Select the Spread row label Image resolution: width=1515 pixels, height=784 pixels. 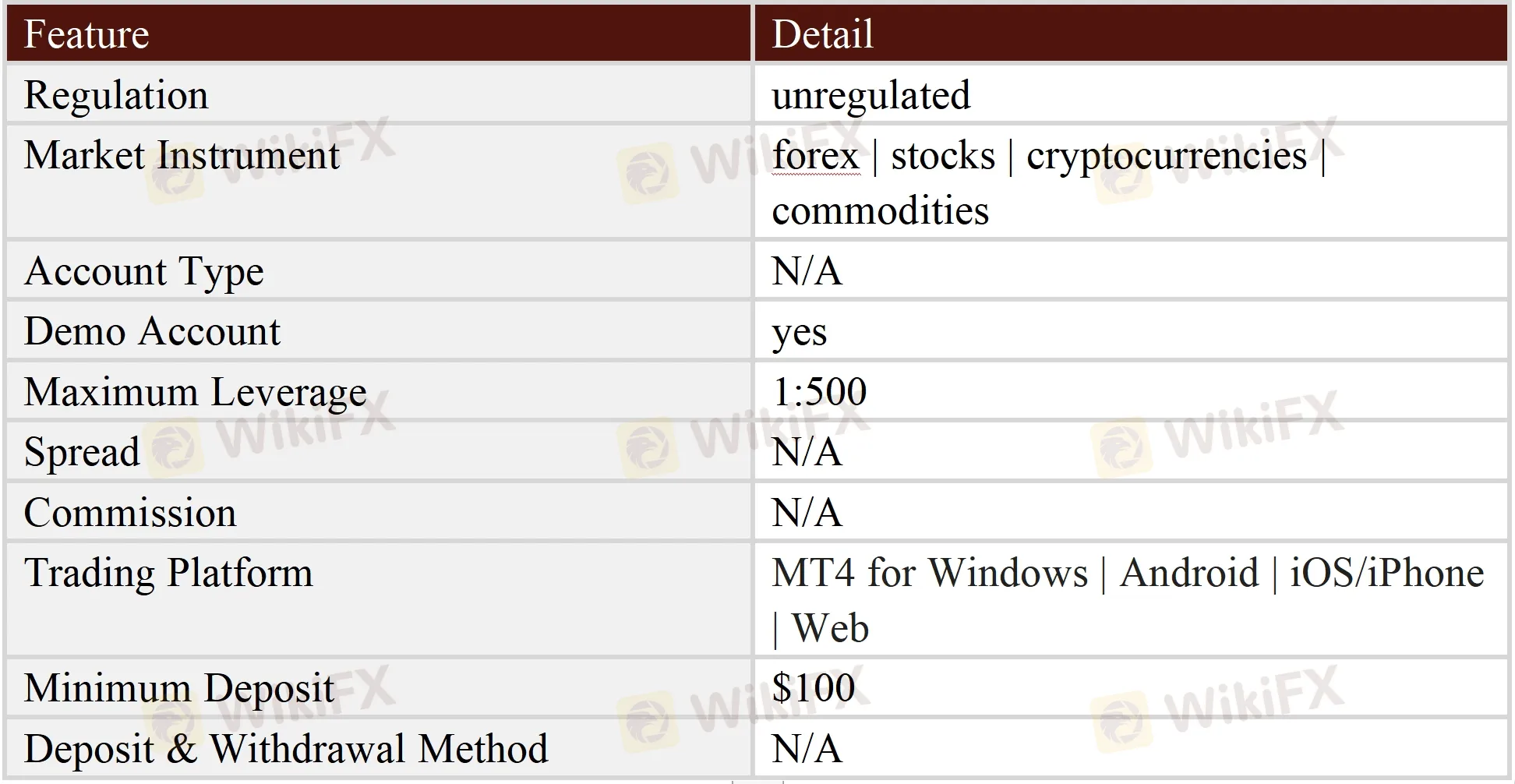point(82,452)
